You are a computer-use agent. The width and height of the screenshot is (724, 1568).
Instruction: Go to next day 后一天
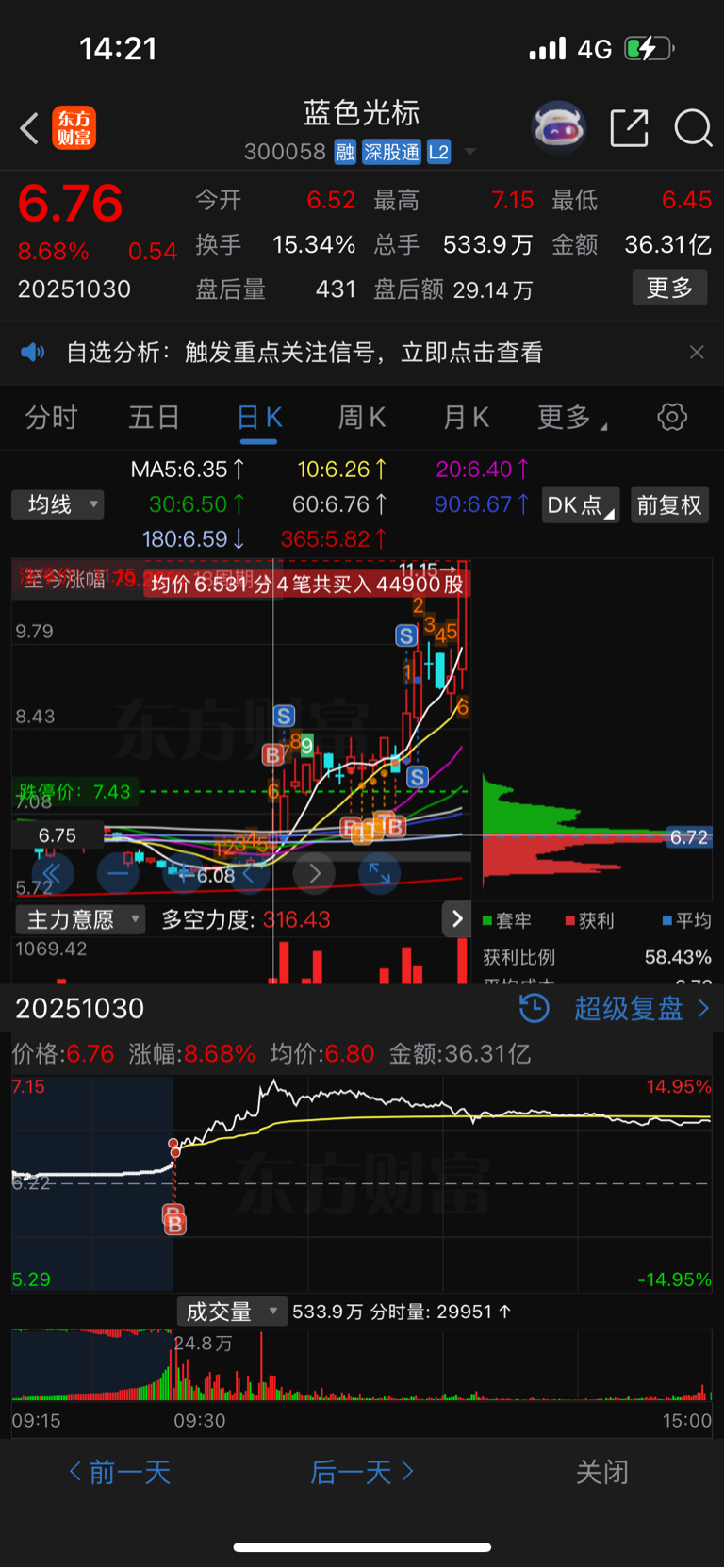pos(362,1472)
